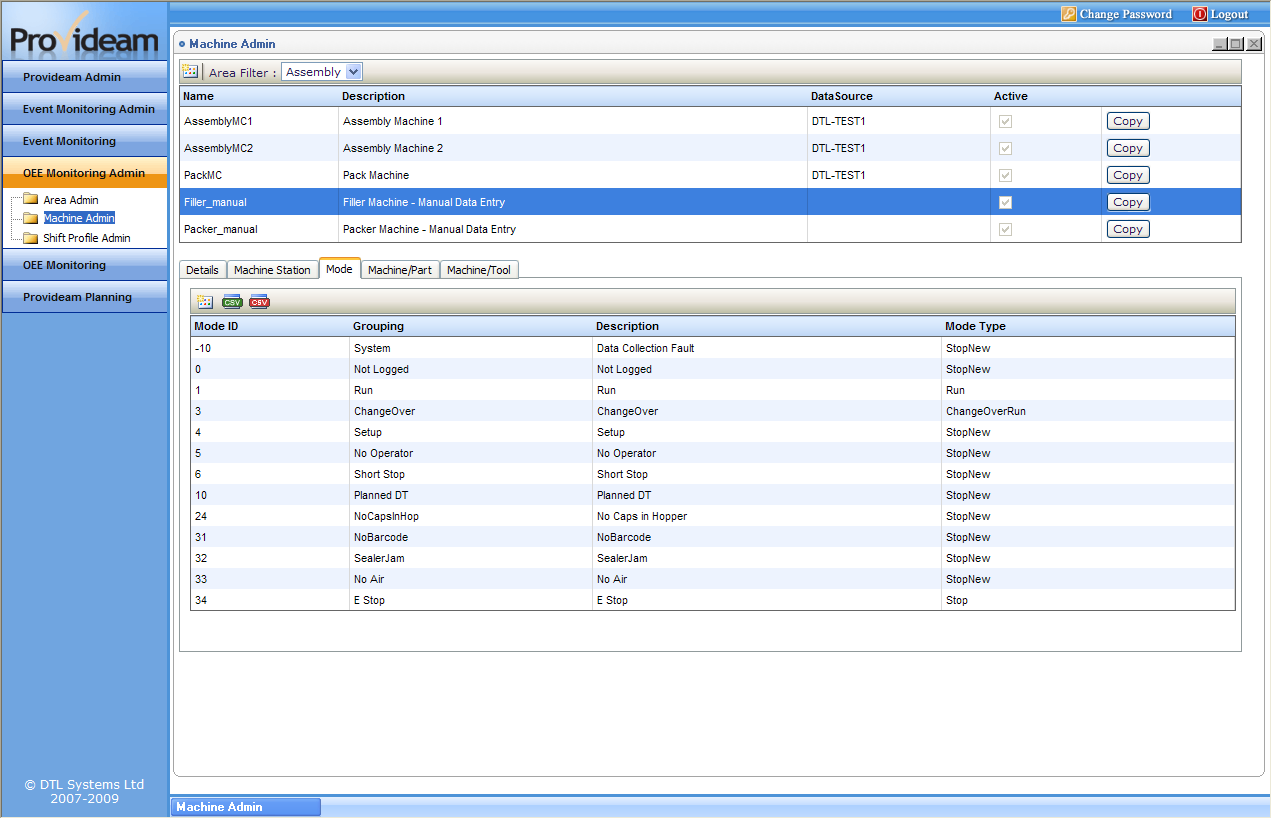Click the green CSV icon

coord(232,302)
